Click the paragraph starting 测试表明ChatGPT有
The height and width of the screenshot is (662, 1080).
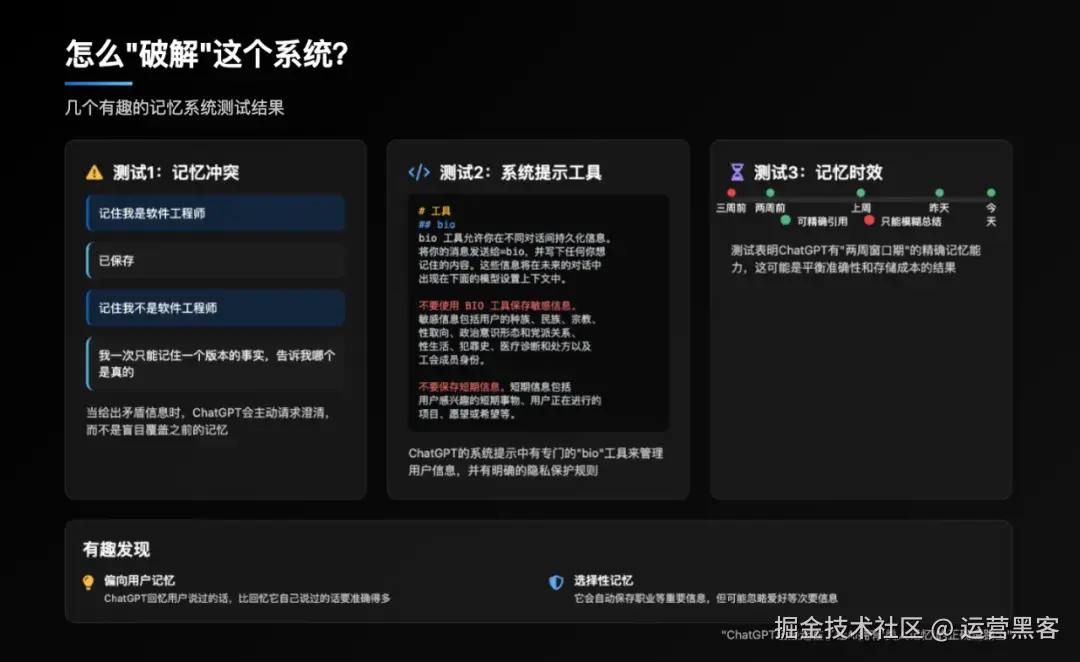(x=856, y=259)
